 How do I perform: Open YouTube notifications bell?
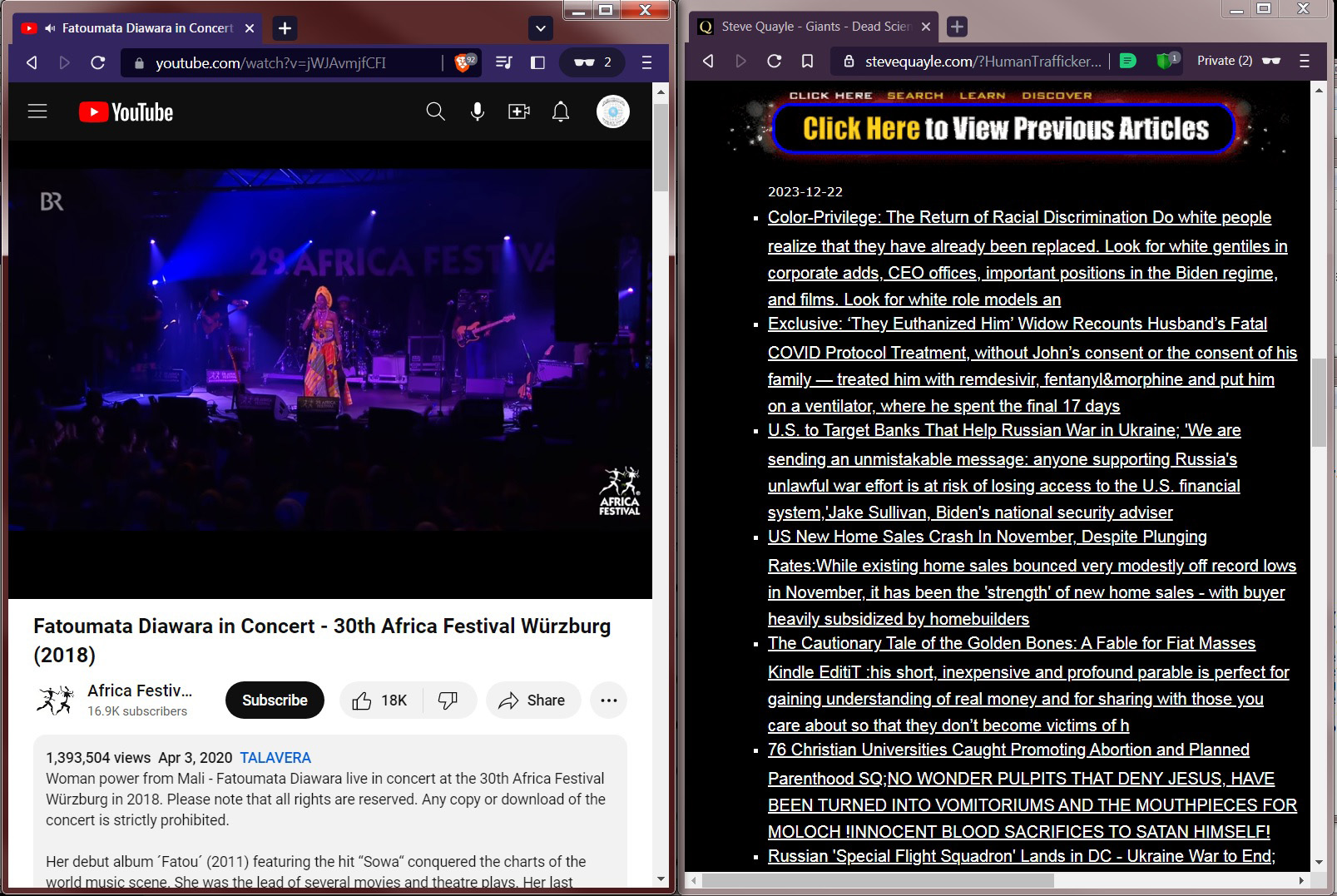tap(561, 111)
